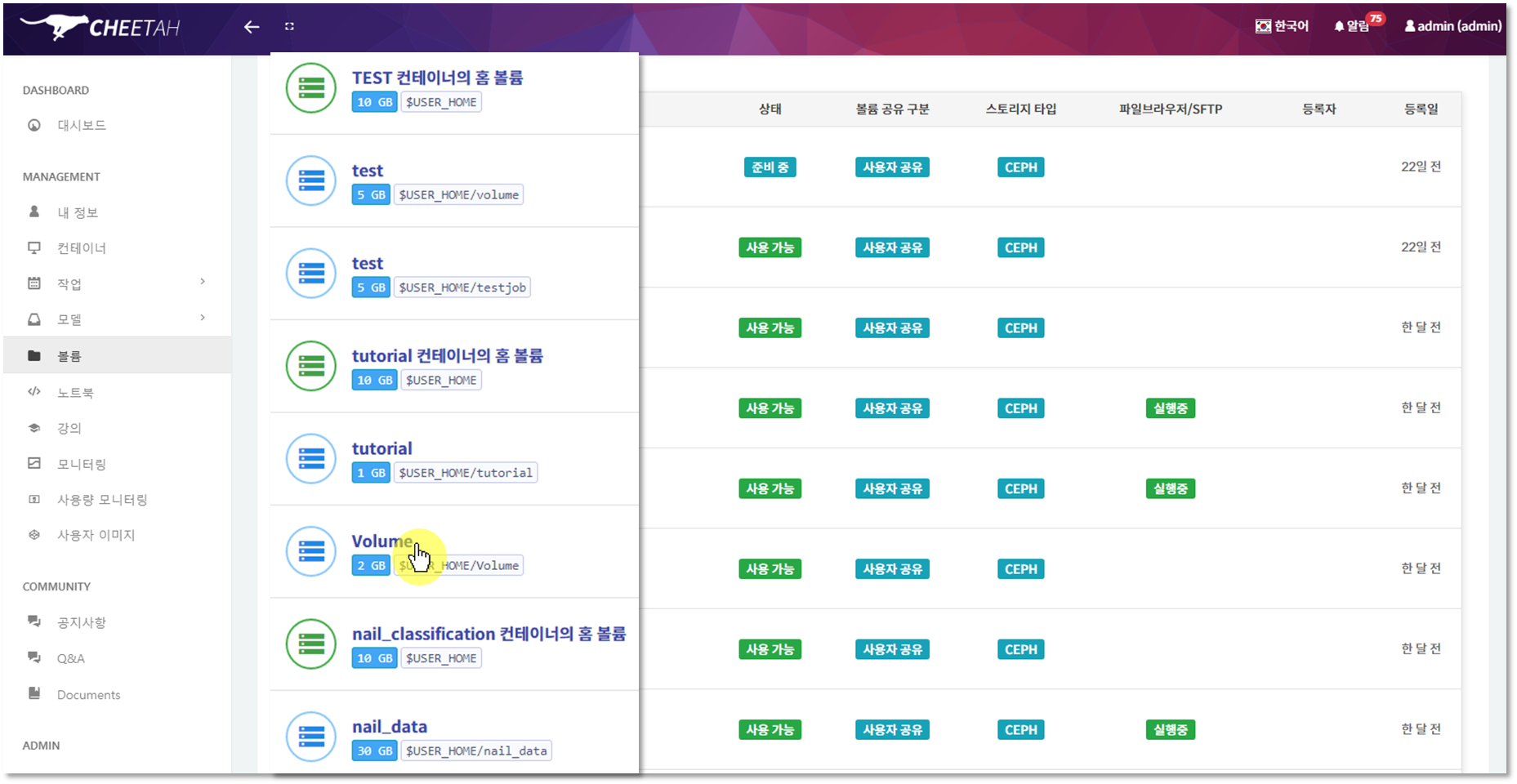1517x784 pixels.
Task: Click the 컨테이너 monitor icon
Action: 34,247
